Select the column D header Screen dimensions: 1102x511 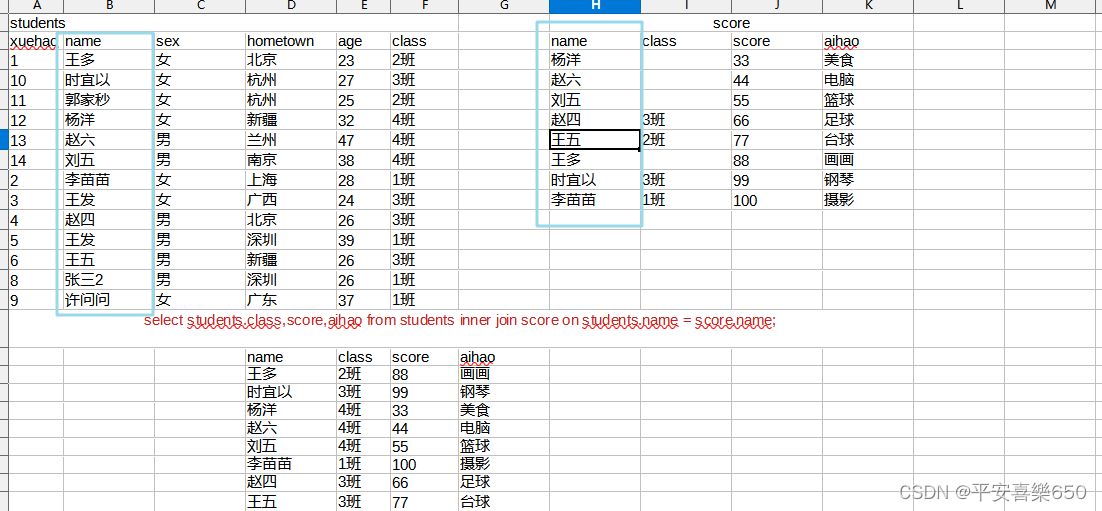[x=291, y=6]
